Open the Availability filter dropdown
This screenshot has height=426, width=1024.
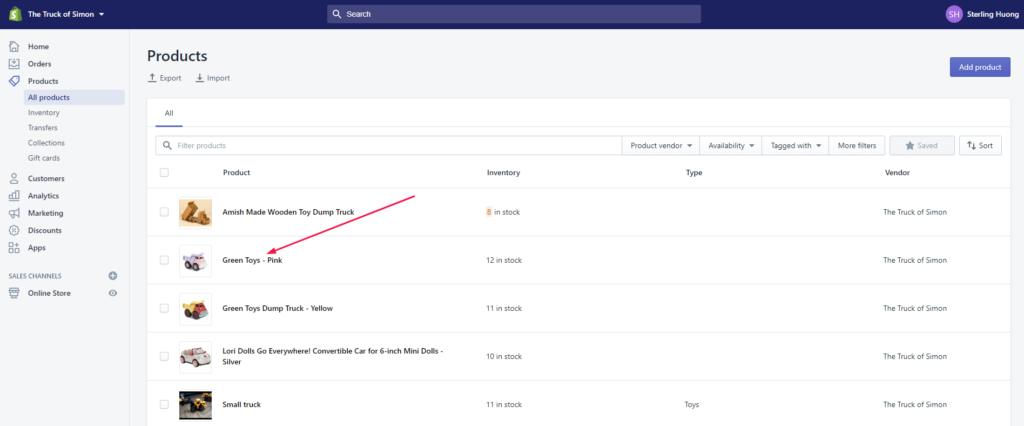(x=731, y=146)
